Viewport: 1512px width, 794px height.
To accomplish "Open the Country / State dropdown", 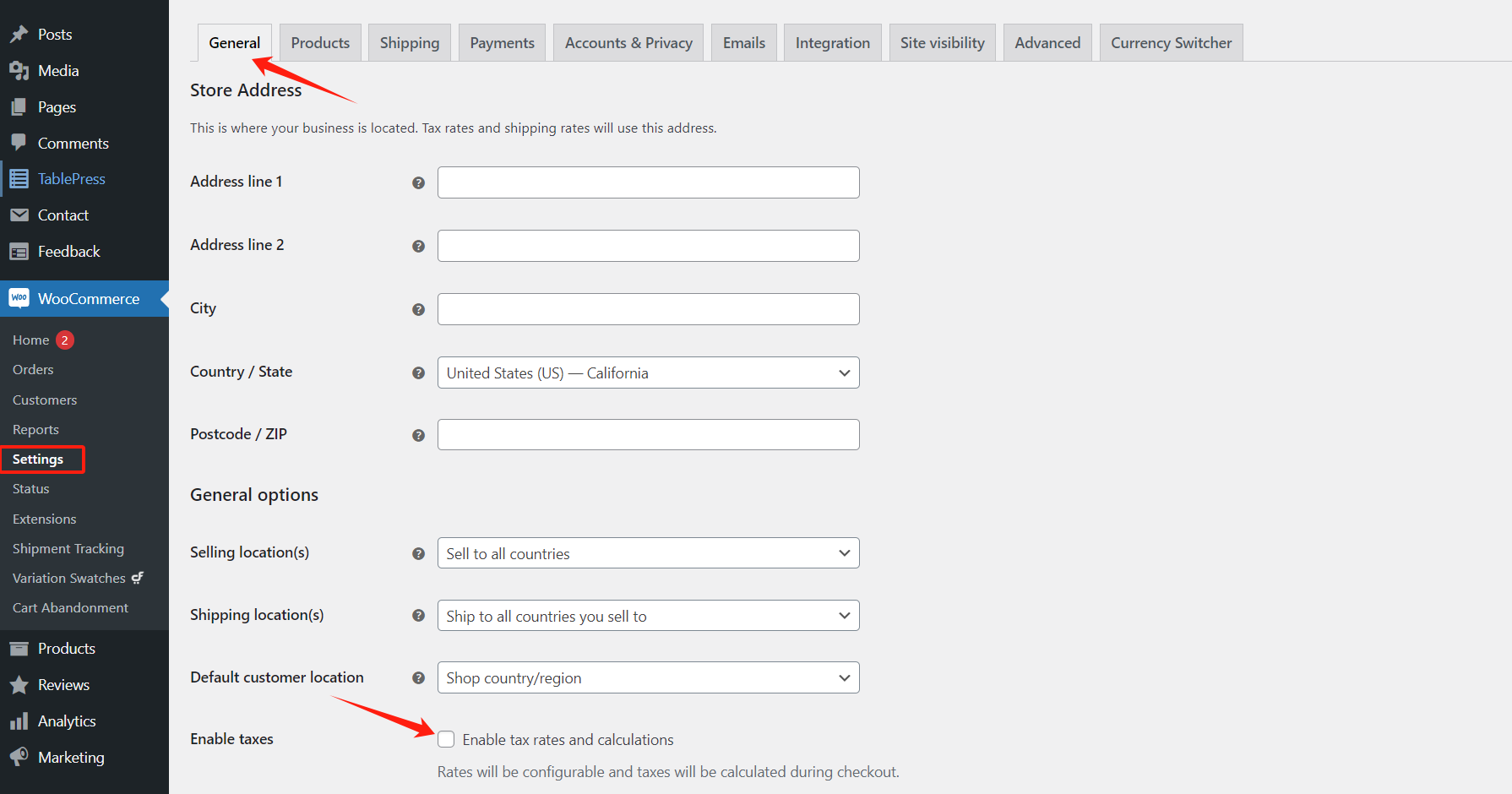I will [x=648, y=373].
